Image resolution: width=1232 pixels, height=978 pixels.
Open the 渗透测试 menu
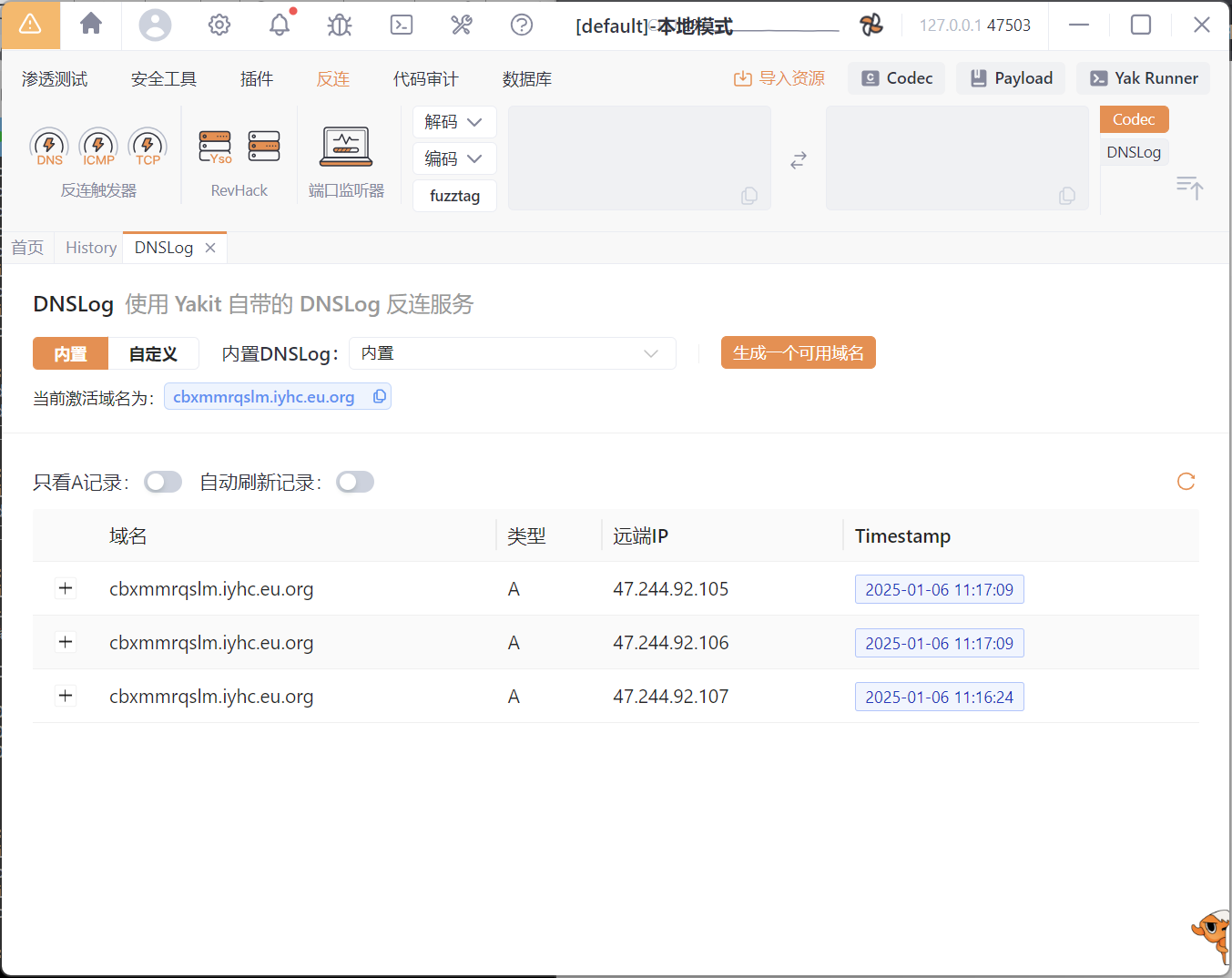(55, 79)
